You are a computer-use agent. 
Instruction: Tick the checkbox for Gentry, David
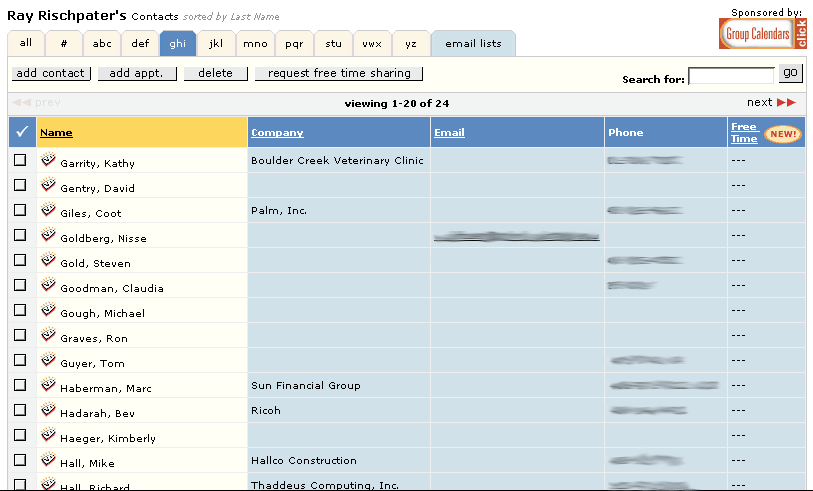pyautogui.click(x=20, y=185)
